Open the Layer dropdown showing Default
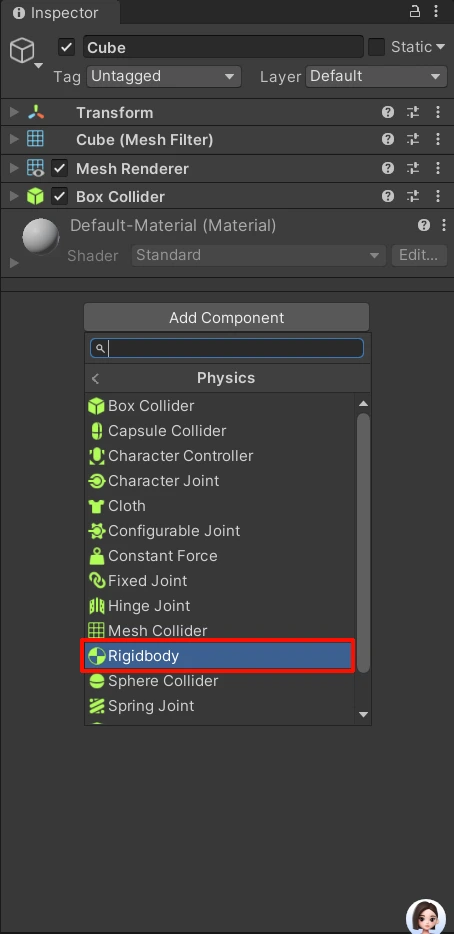 tap(377, 76)
